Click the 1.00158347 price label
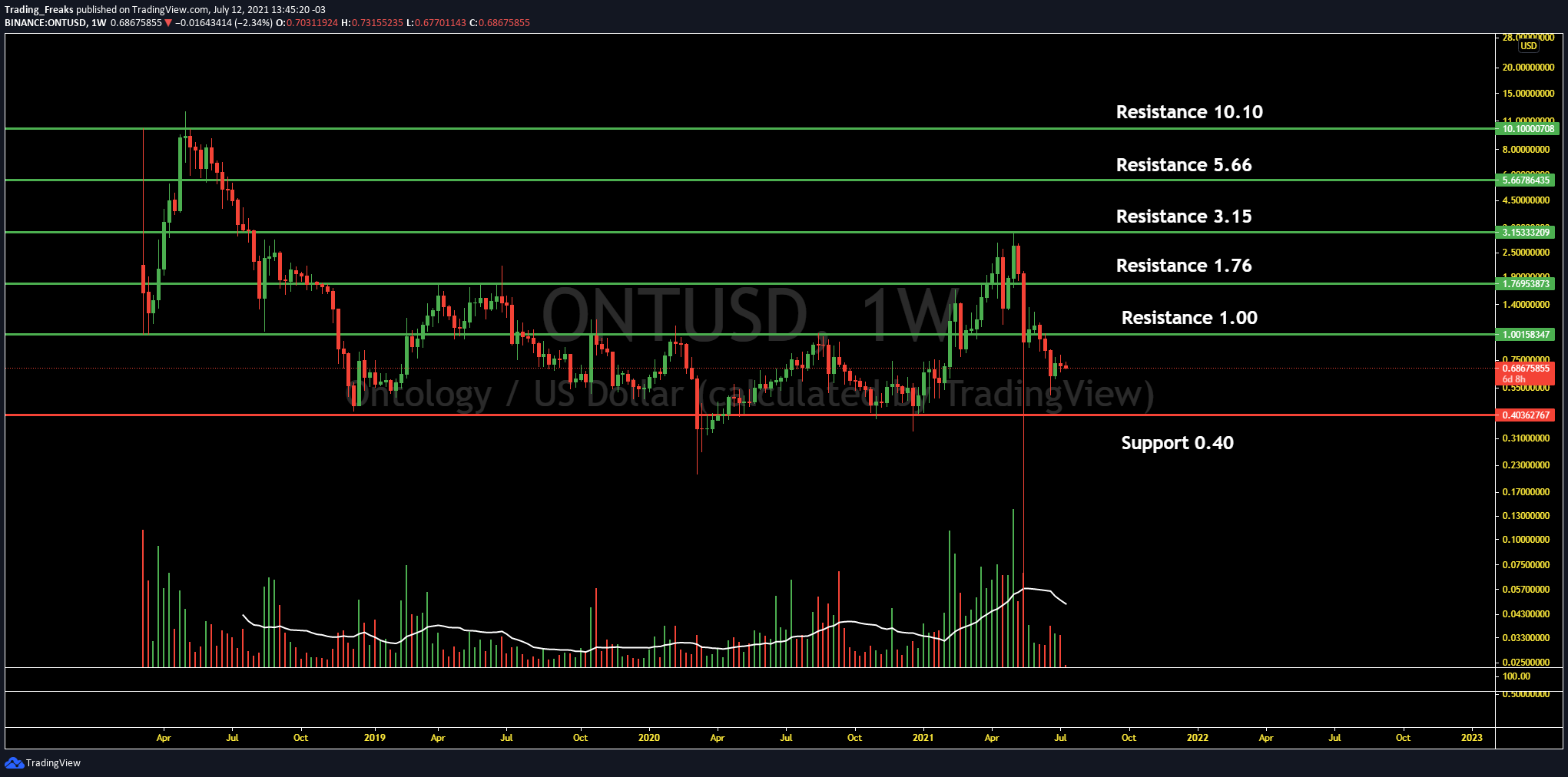Viewport: 1568px width, 777px height. [x=1527, y=334]
